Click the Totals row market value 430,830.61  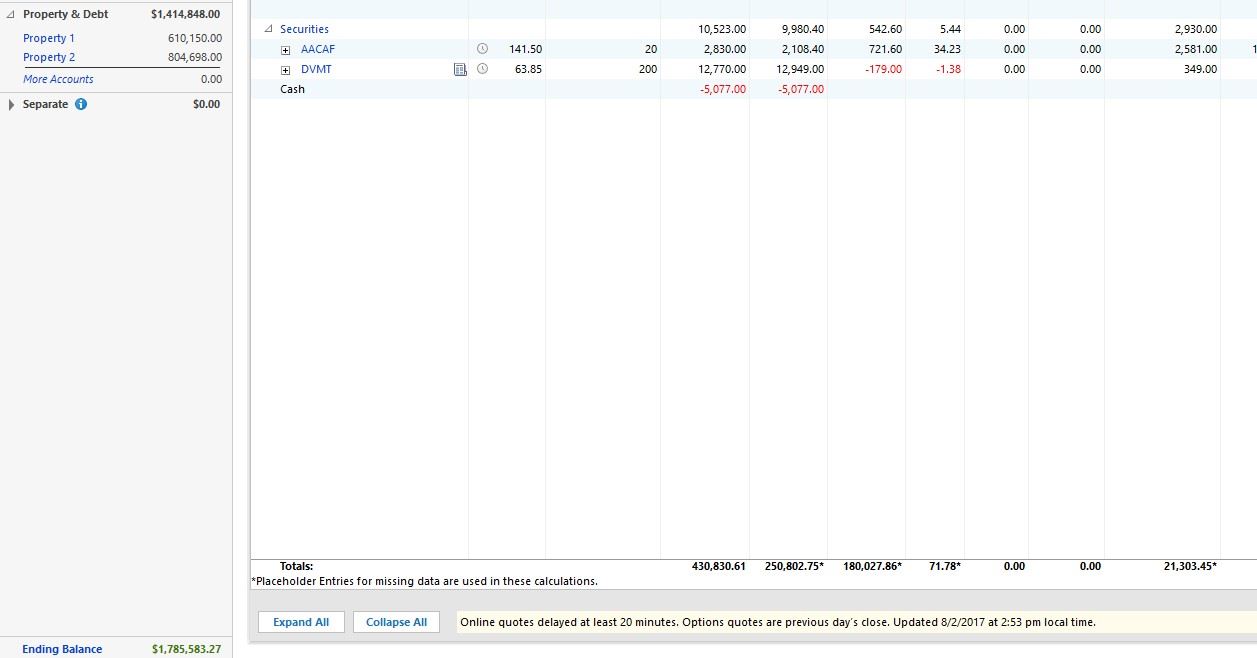(x=718, y=566)
